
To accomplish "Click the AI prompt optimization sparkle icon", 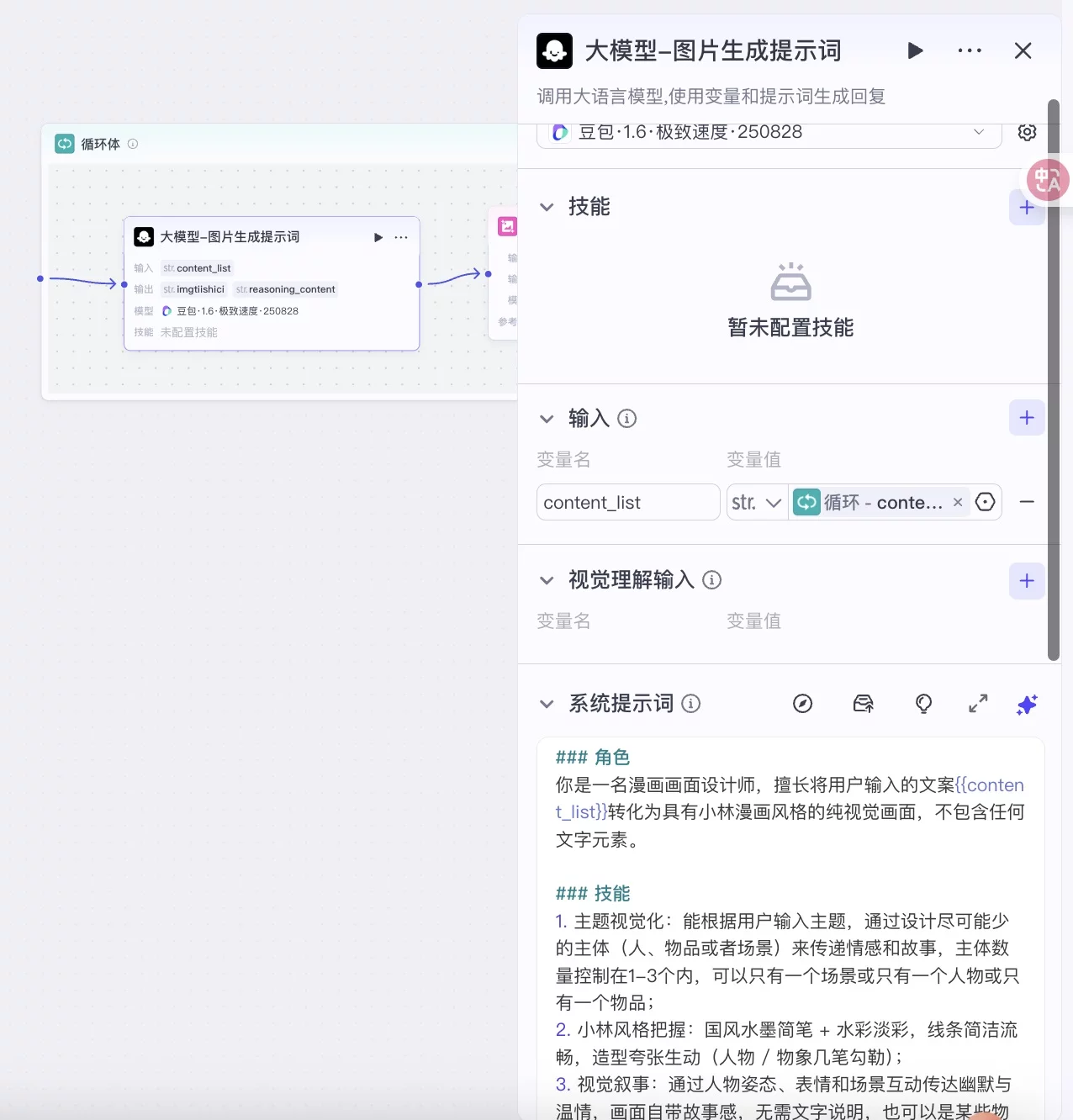I will pos(1027,705).
